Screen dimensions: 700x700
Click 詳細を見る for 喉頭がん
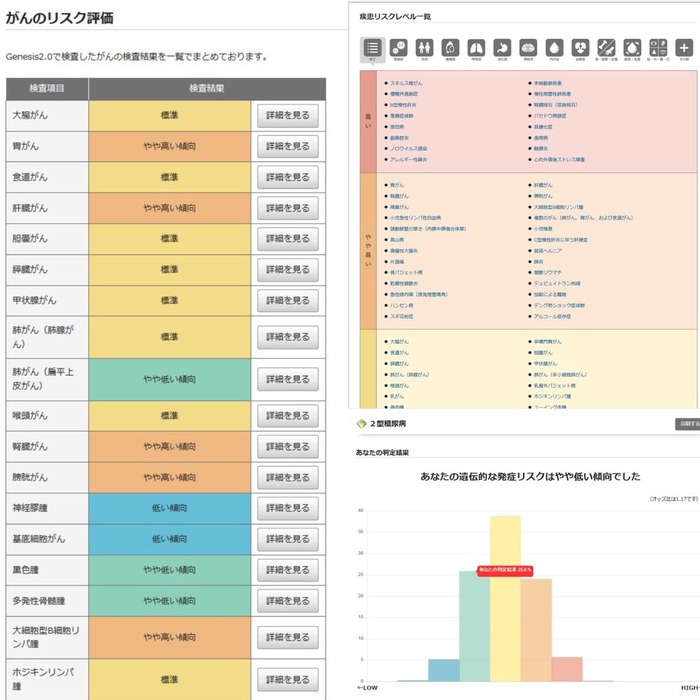[288, 416]
